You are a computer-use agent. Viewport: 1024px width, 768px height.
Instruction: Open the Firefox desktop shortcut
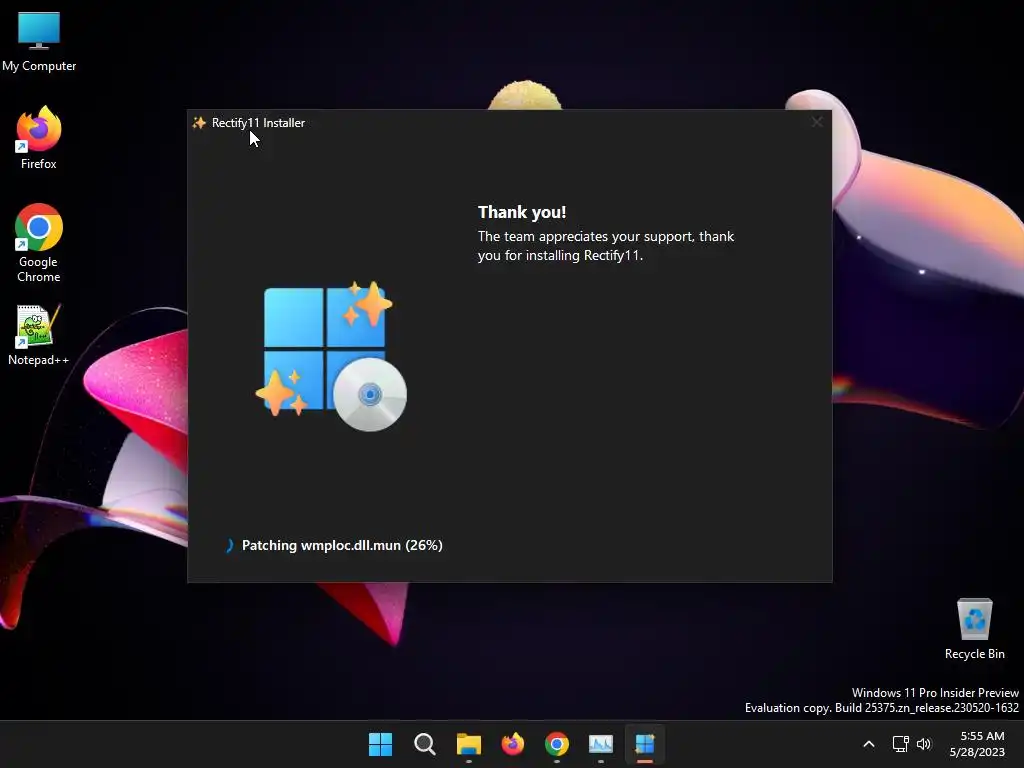tap(39, 138)
